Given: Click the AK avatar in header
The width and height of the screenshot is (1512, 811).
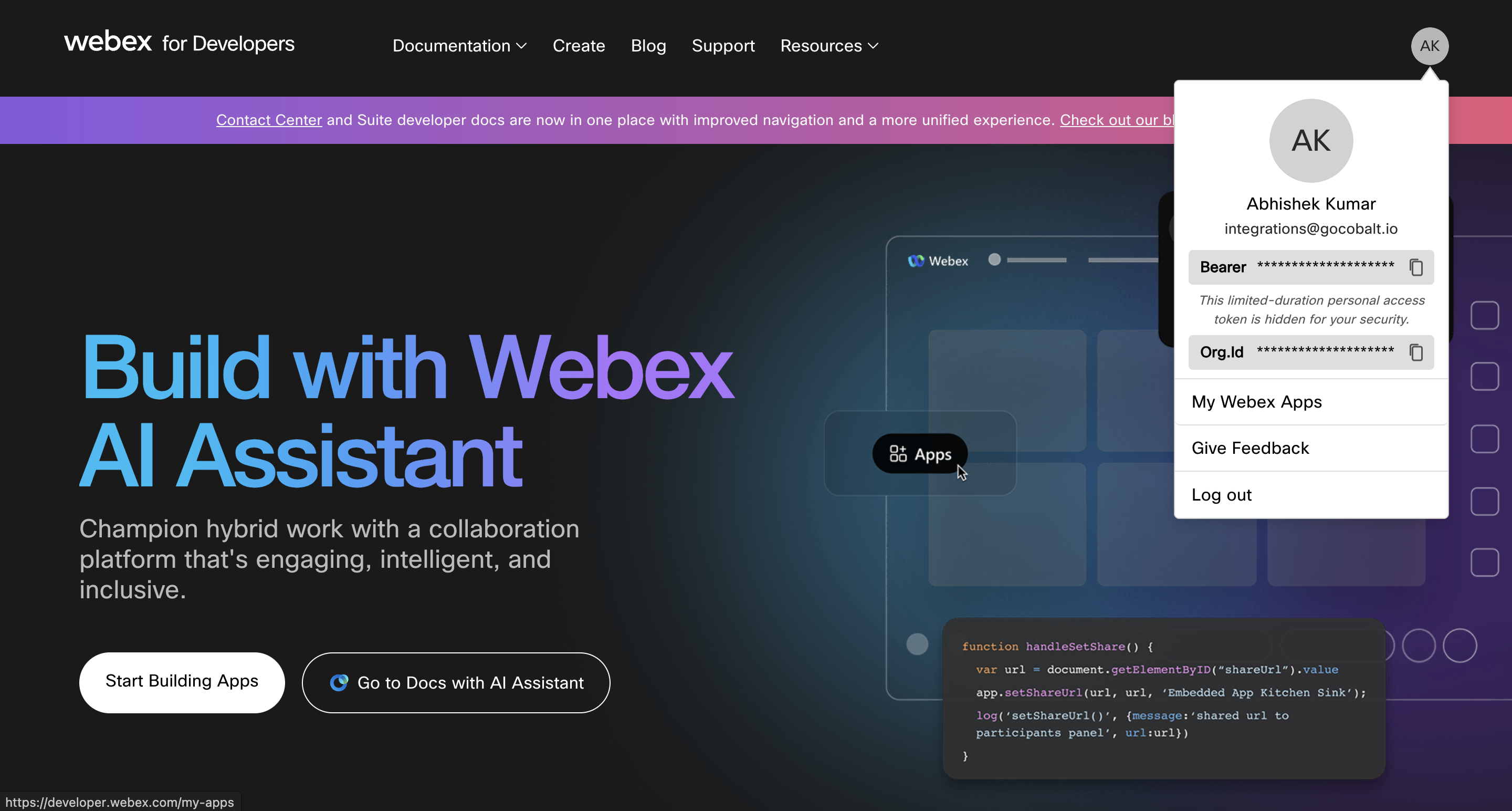Looking at the screenshot, I should (1429, 46).
